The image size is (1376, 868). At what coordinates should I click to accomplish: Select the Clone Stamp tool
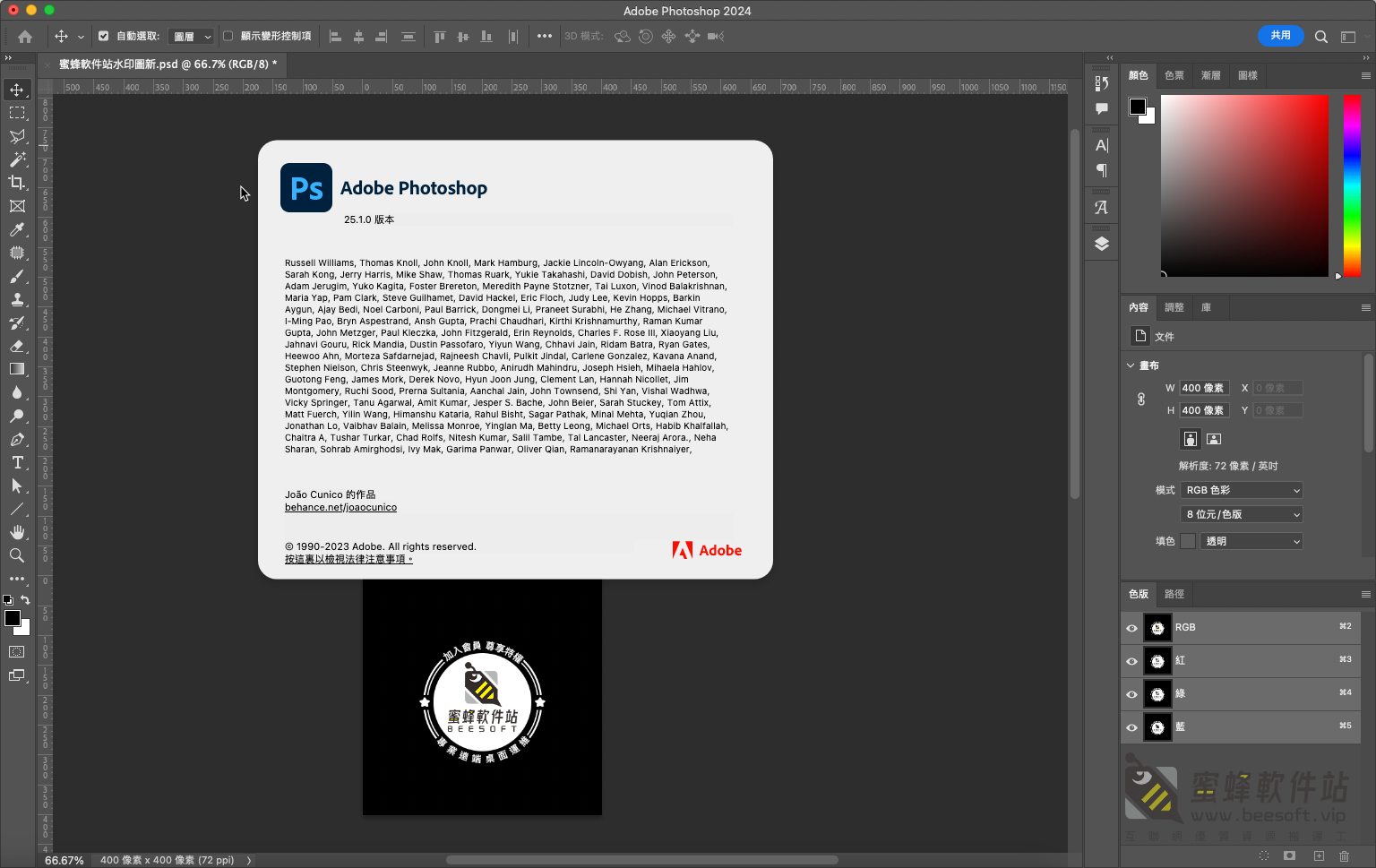point(17,299)
